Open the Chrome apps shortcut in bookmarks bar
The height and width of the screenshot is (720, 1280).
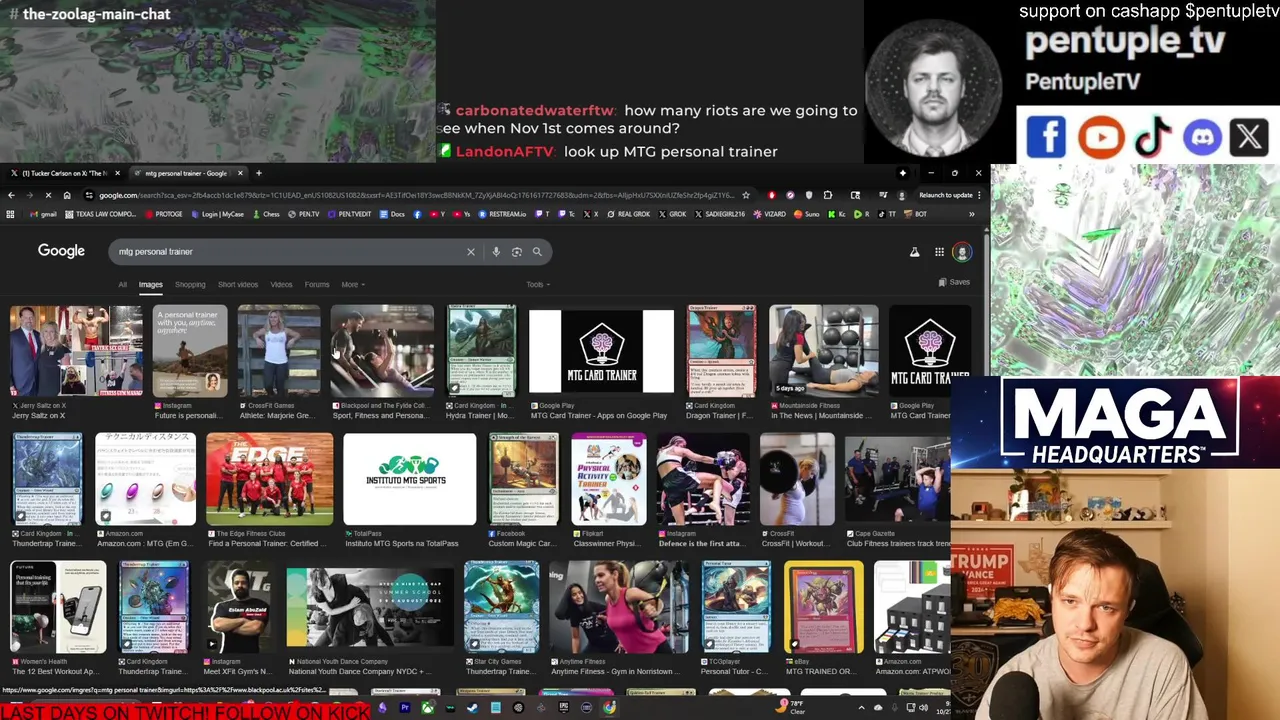coord(10,214)
